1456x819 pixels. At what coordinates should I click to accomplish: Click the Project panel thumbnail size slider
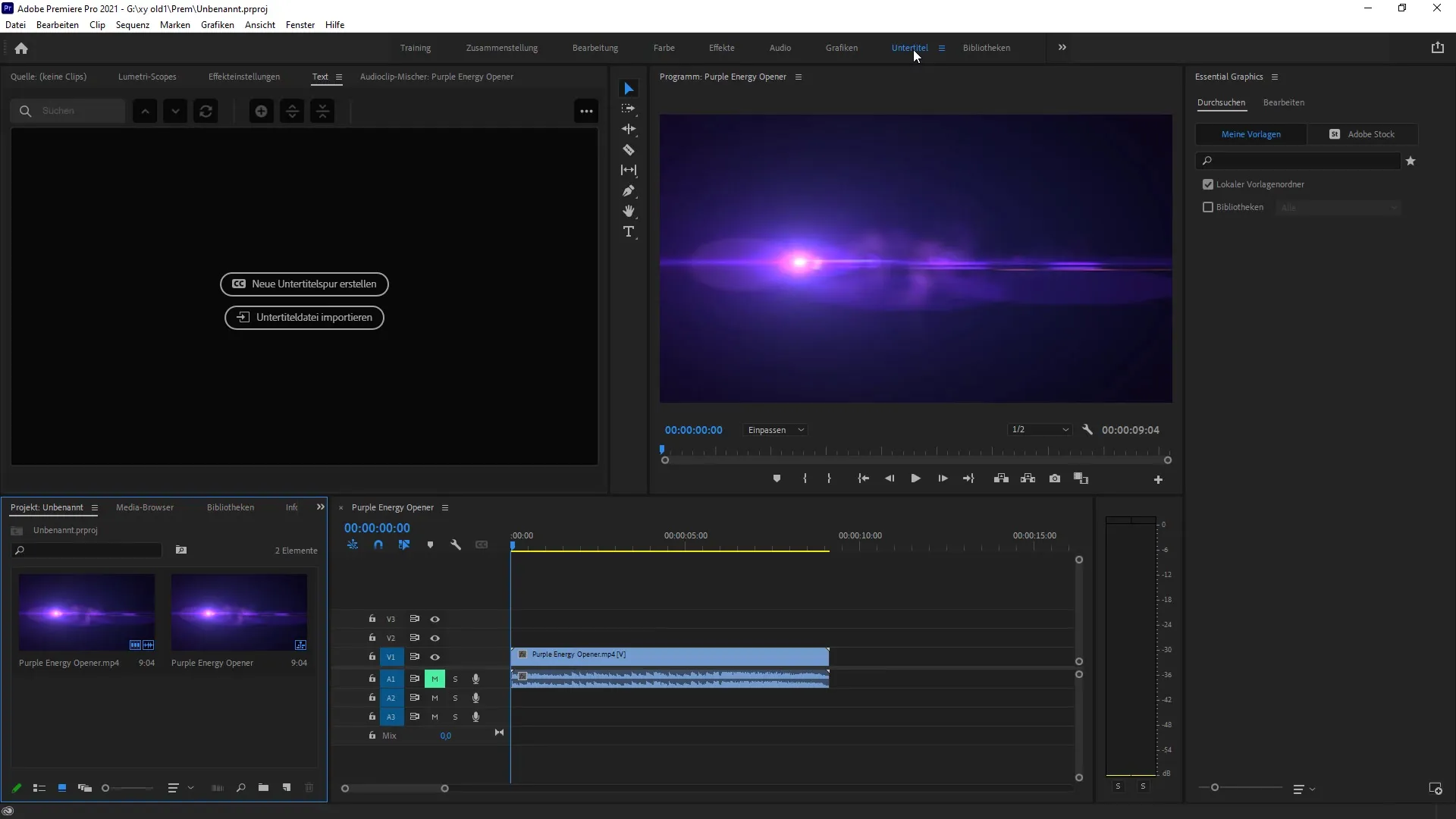pos(129,789)
